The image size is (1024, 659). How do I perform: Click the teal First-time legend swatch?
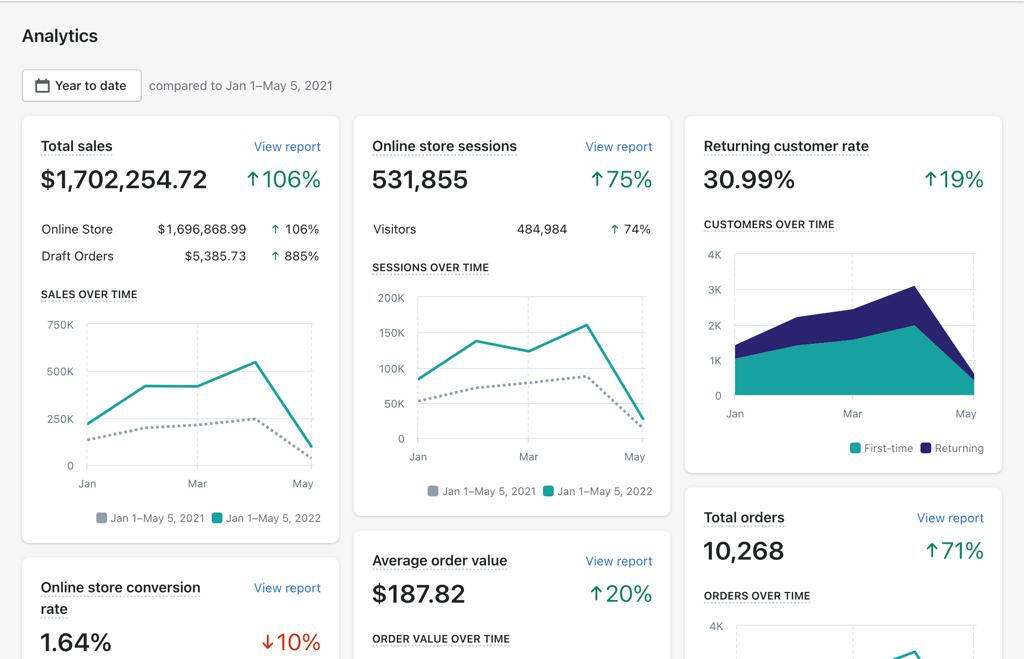[x=855, y=448]
